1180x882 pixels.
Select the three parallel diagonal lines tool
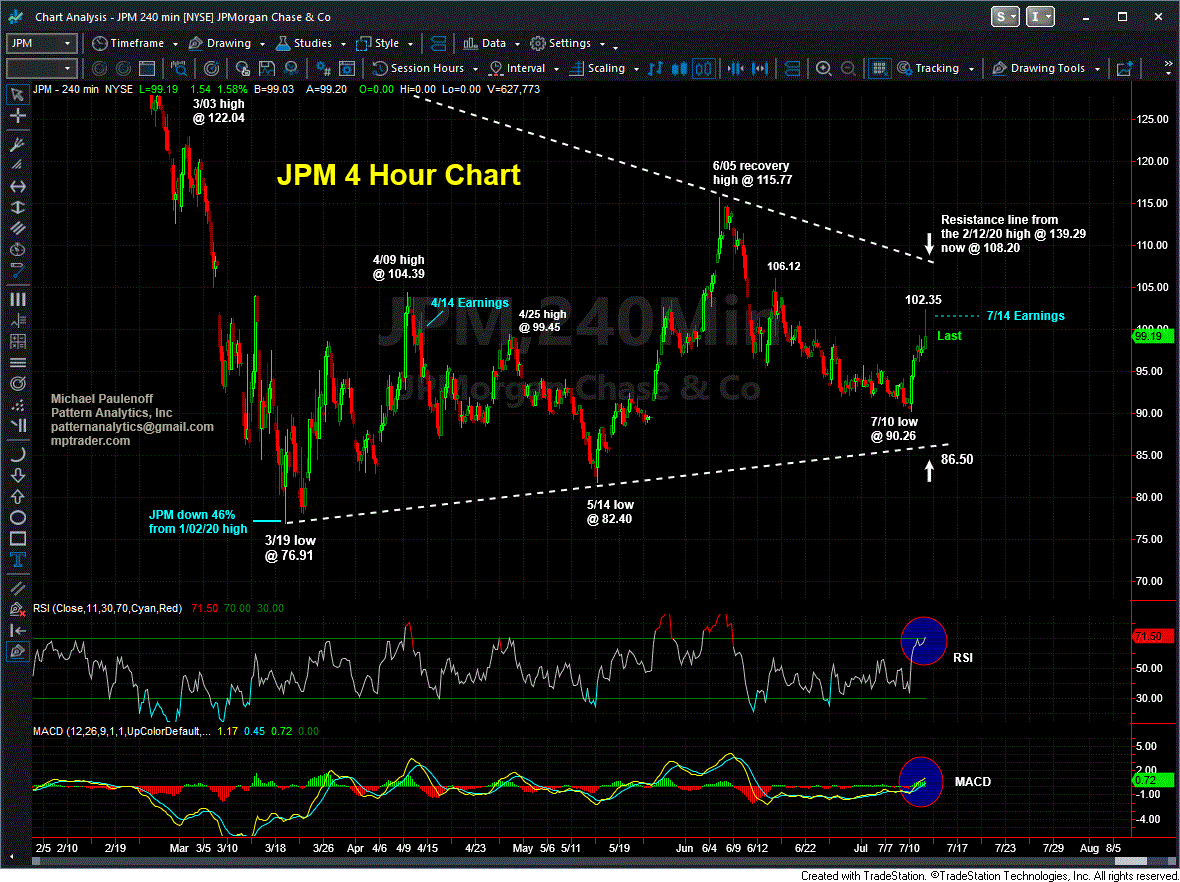point(17,228)
